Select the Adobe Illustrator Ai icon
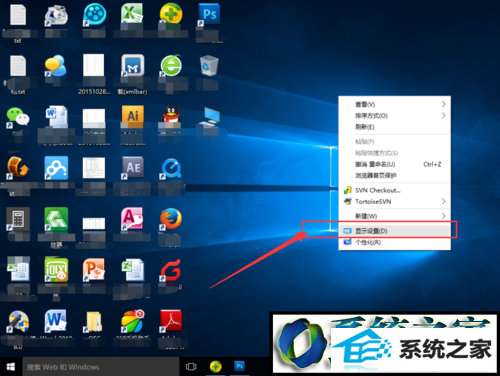Image resolution: width=500 pixels, height=376 pixels. click(x=132, y=117)
